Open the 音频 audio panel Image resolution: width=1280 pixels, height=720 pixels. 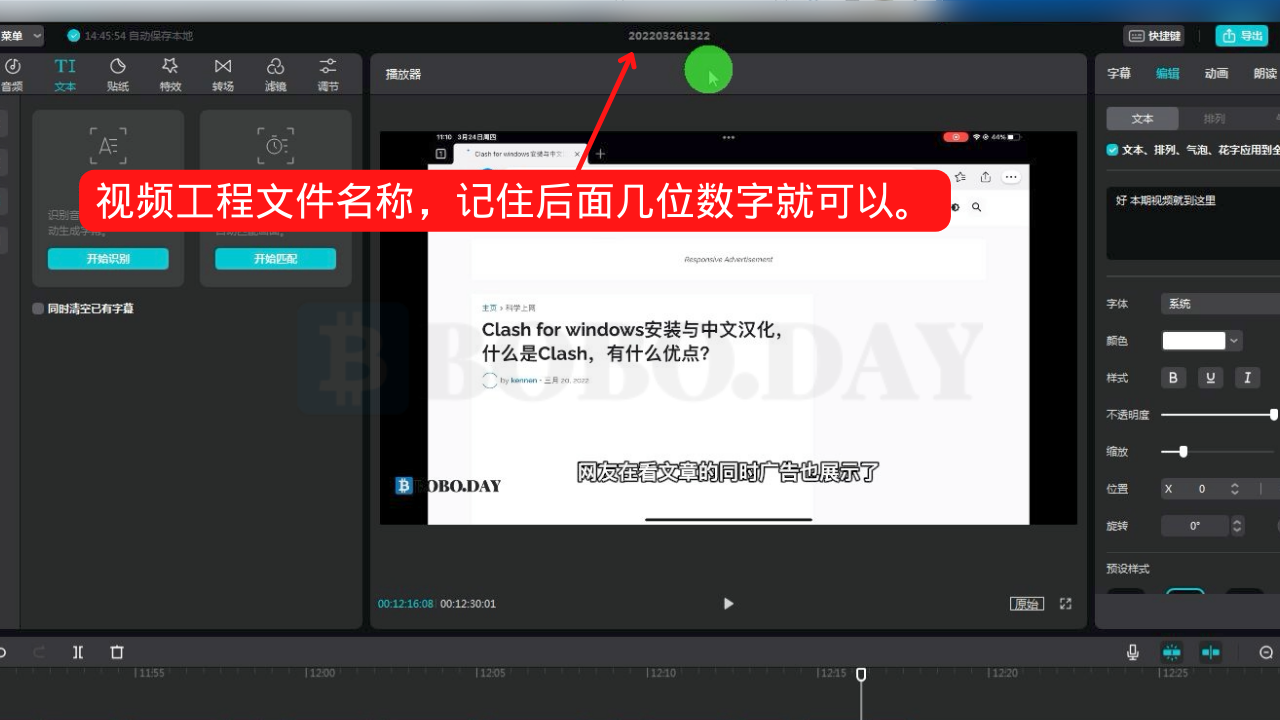pos(10,74)
